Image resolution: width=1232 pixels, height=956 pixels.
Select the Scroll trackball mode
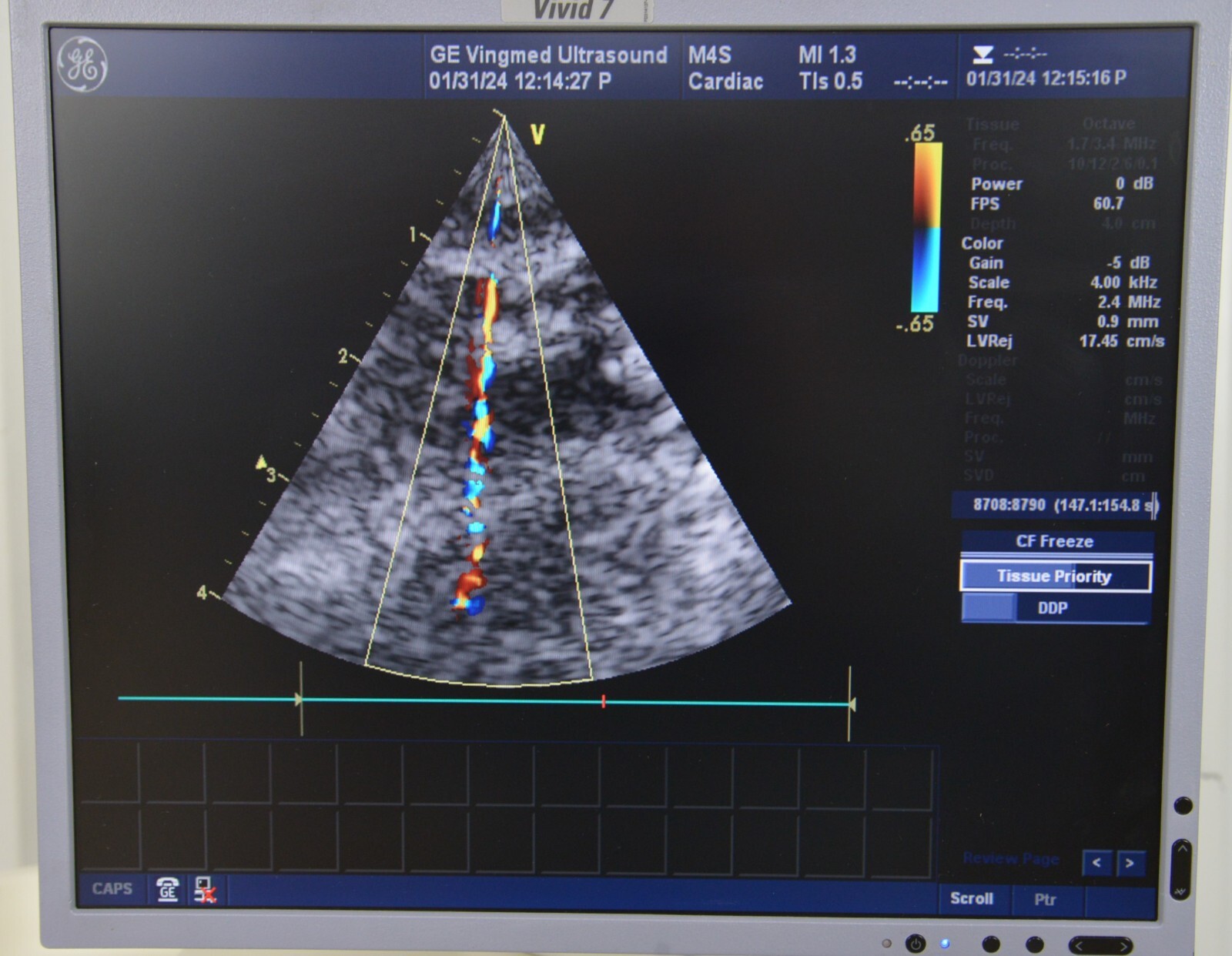(971, 898)
